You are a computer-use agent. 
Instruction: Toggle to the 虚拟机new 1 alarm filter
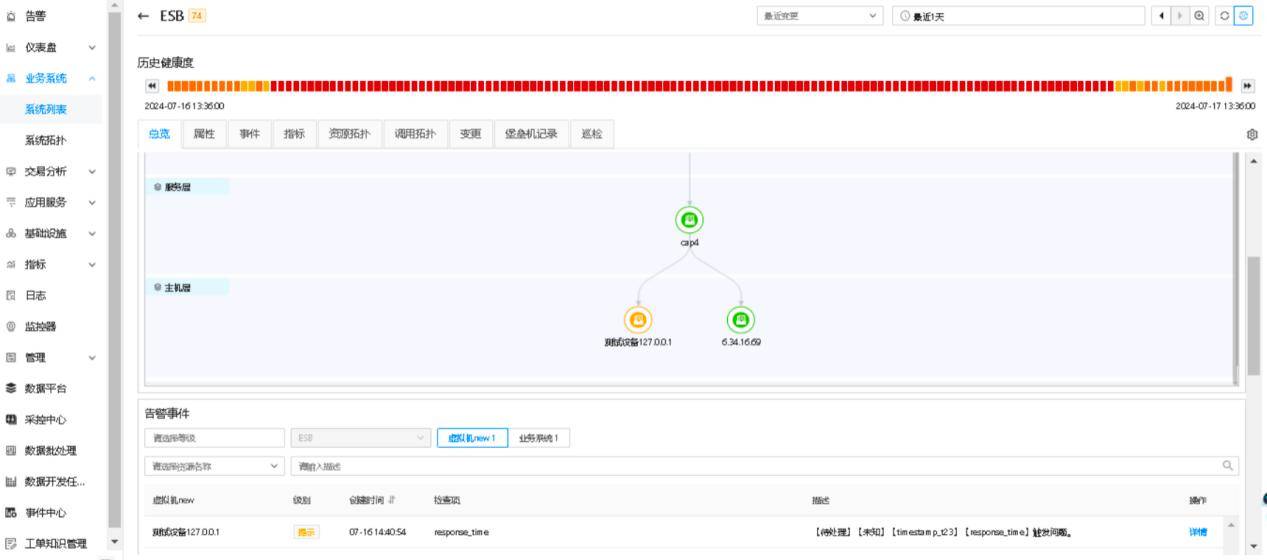tap(472, 438)
